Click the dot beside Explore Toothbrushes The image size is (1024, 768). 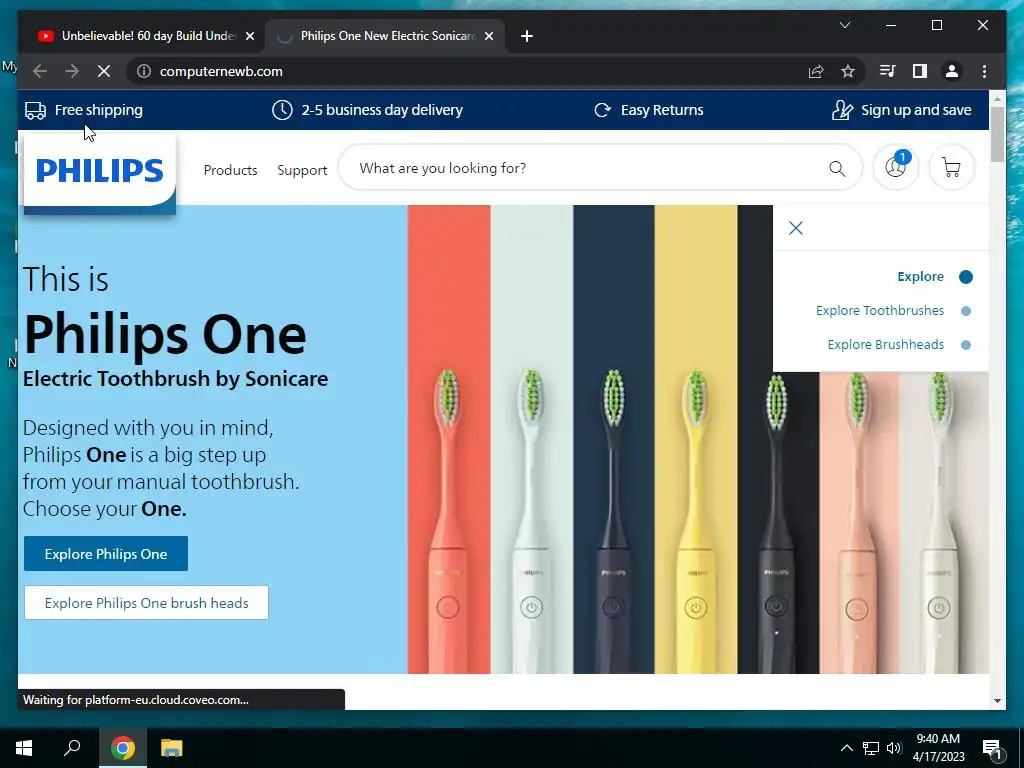click(966, 311)
